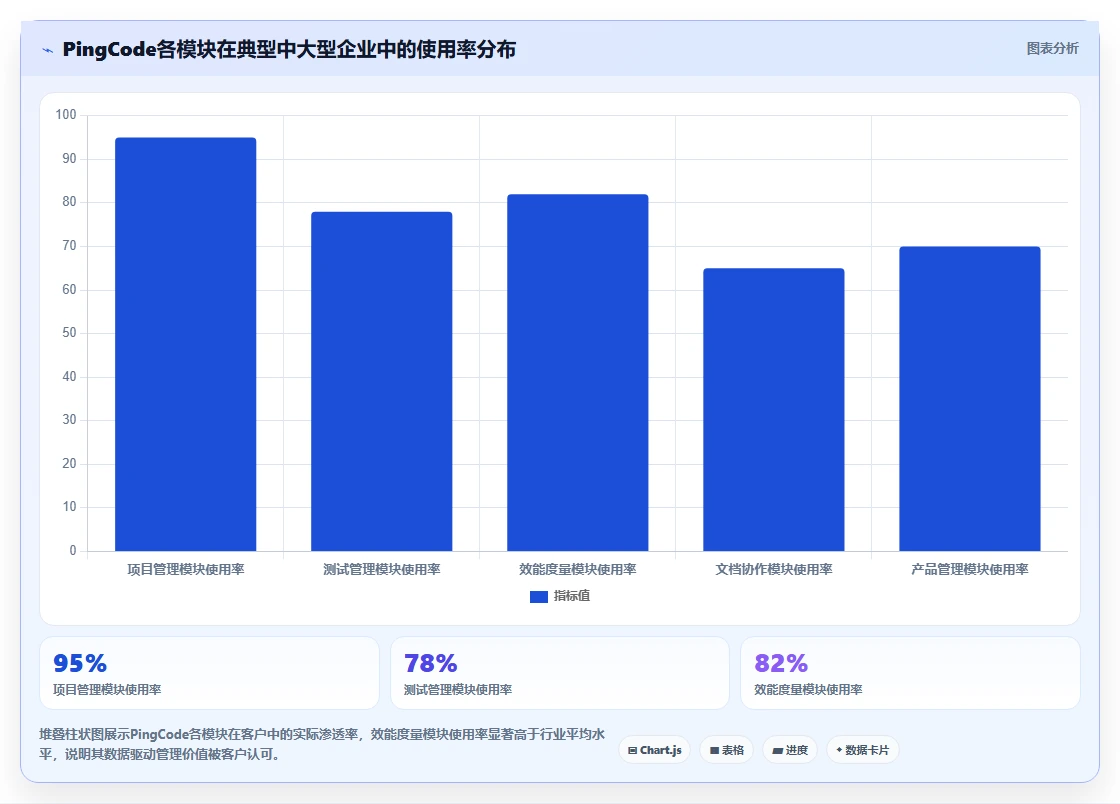Click the x-axis label 项目管理模块使用率
Image resolution: width=1120 pixels, height=804 pixels.
[186, 570]
